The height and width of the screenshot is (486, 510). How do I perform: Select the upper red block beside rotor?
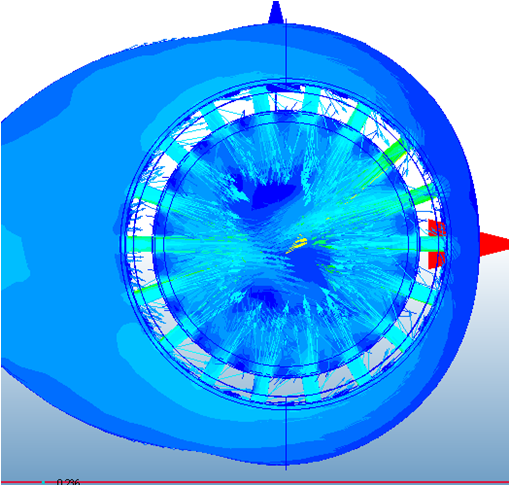tap(437, 228)
